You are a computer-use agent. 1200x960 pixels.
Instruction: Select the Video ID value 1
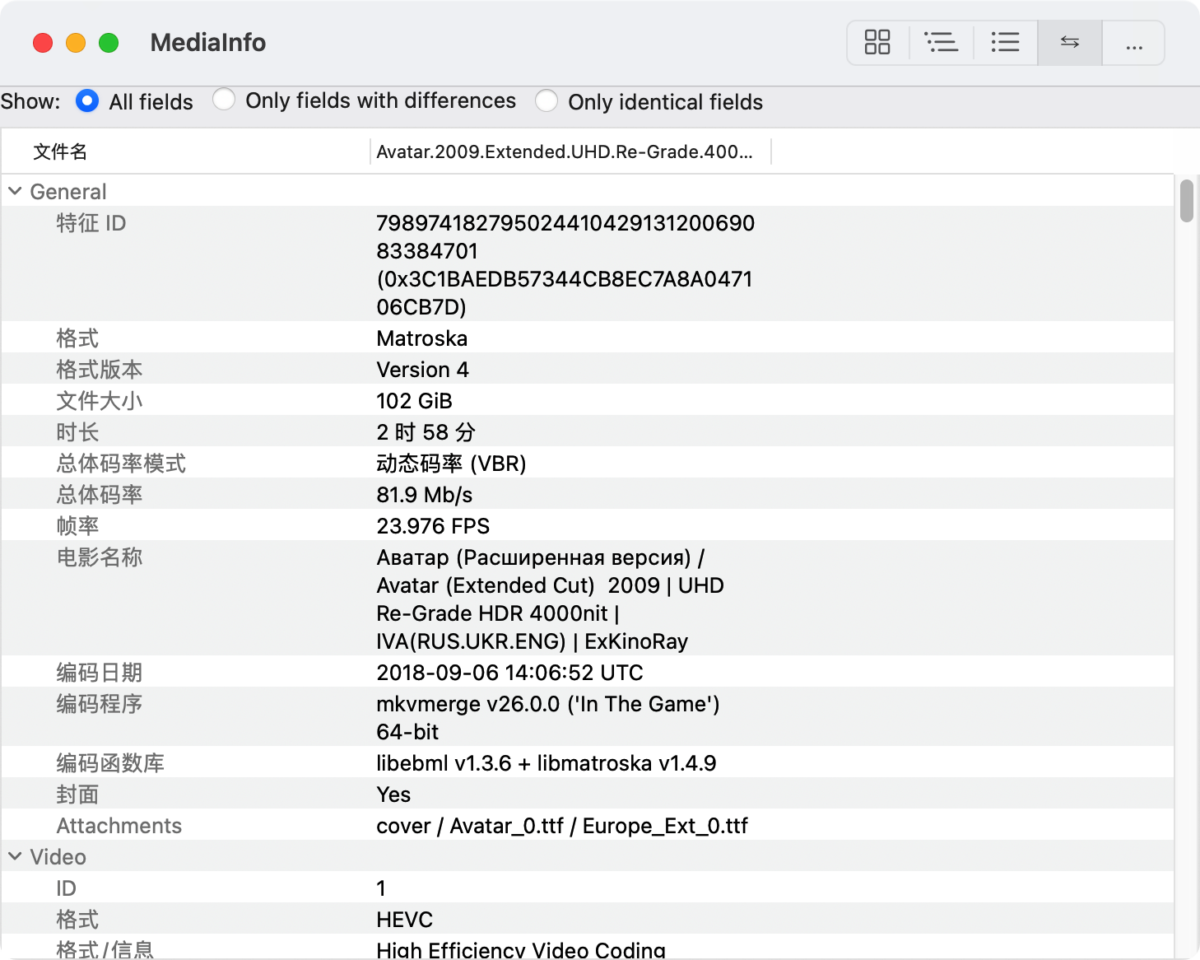(x=381, y=888)
